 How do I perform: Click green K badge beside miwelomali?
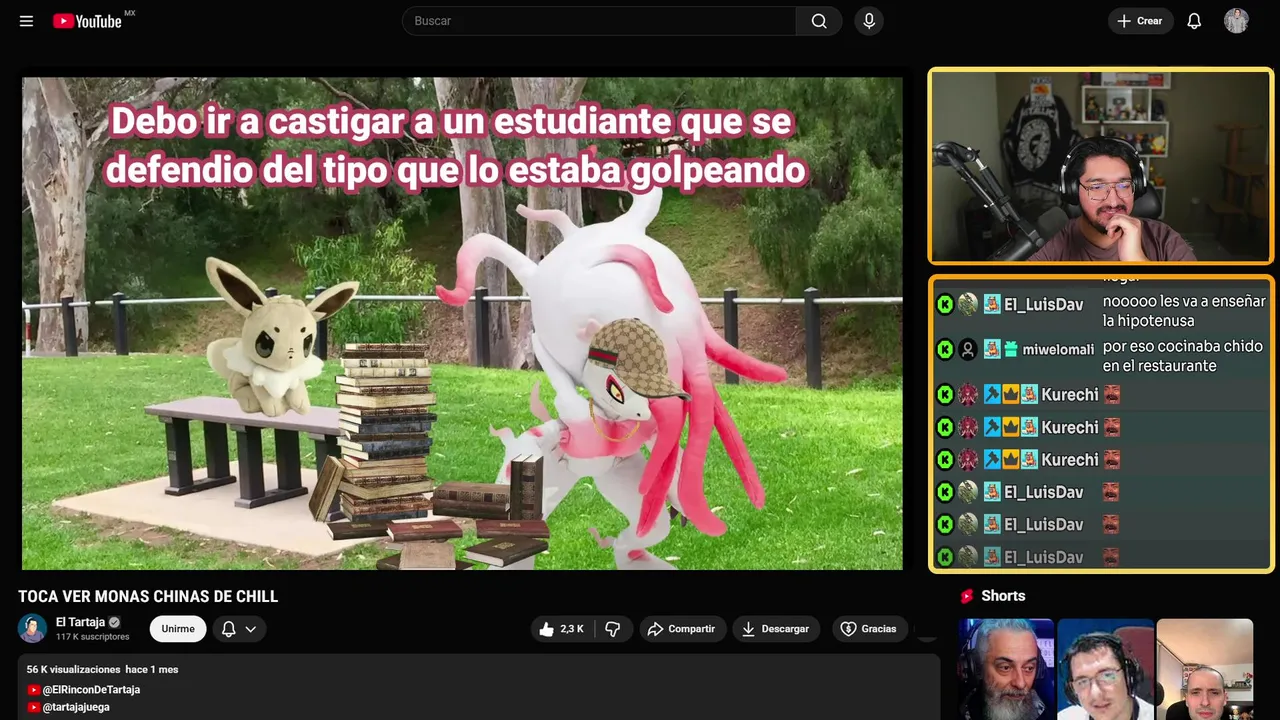point(945,349)
